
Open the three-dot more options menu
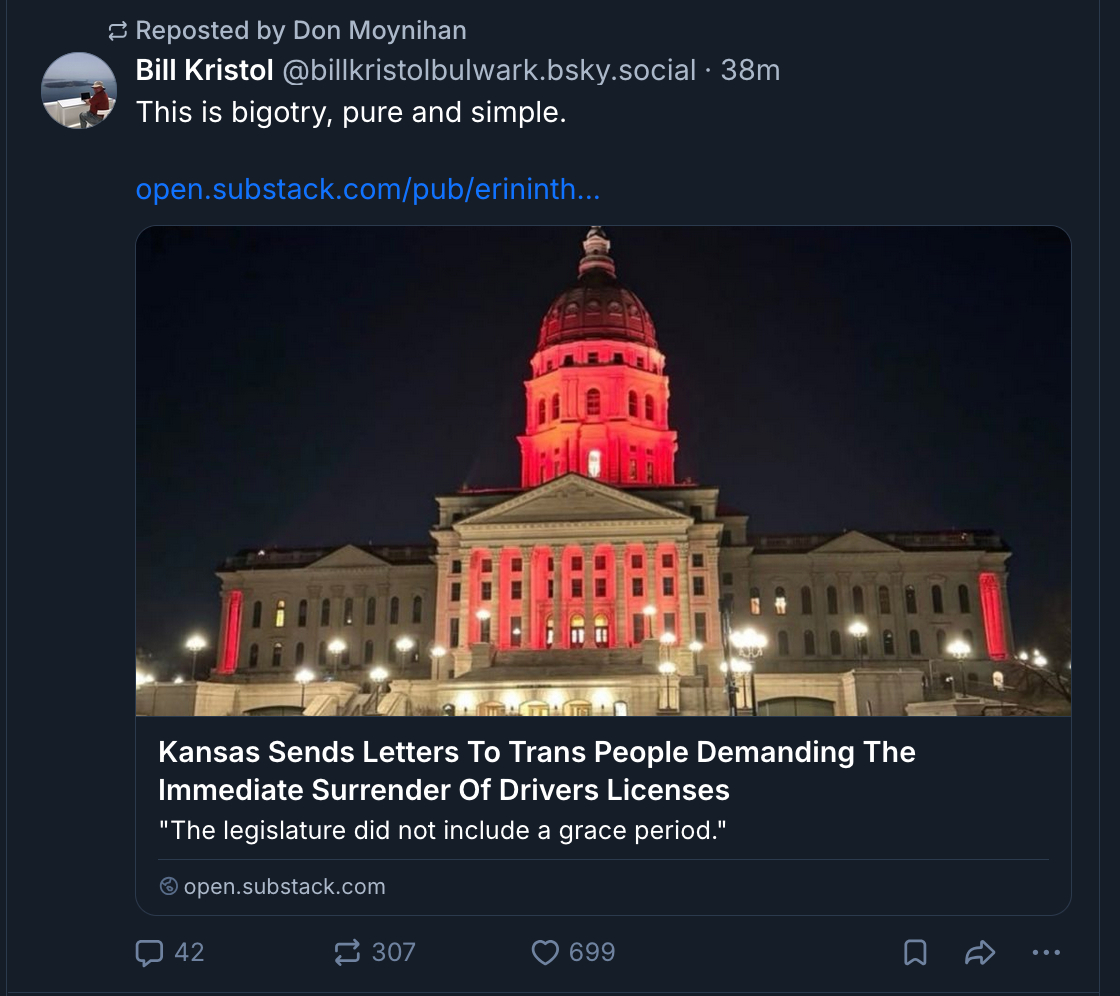pos(1046,952)
